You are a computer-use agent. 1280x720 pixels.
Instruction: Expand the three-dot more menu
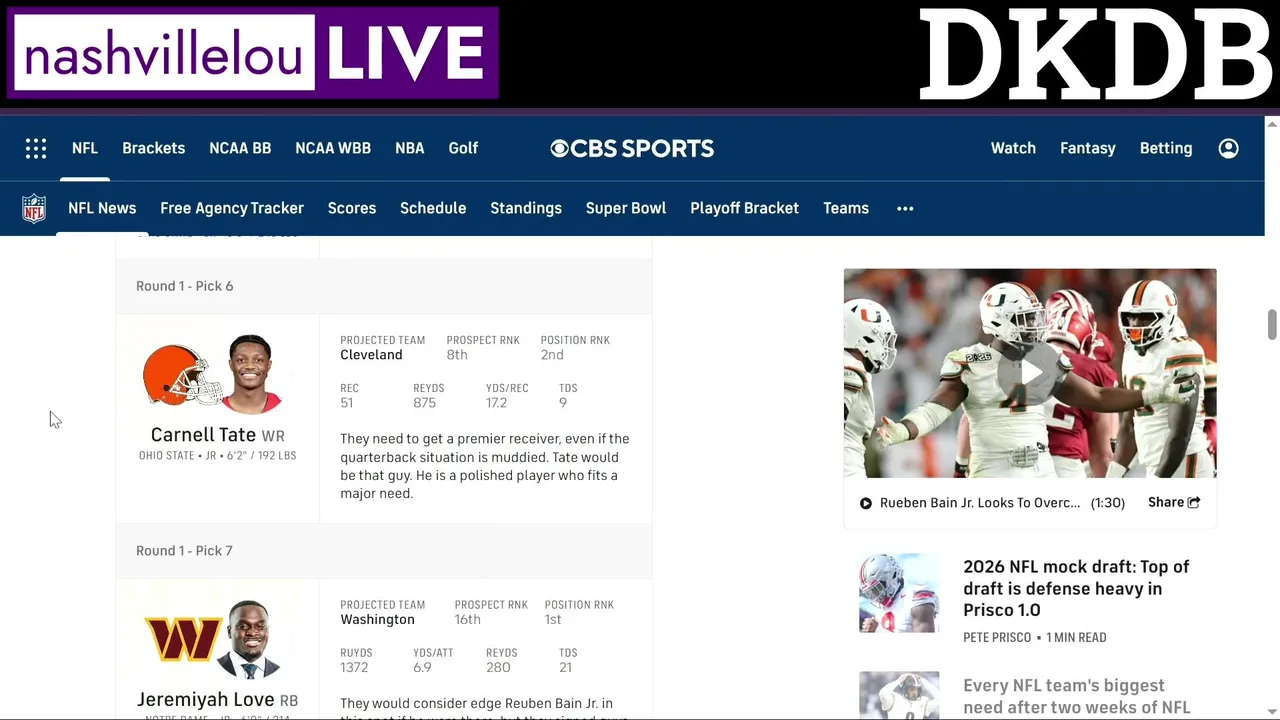click(x=905, y=208)
